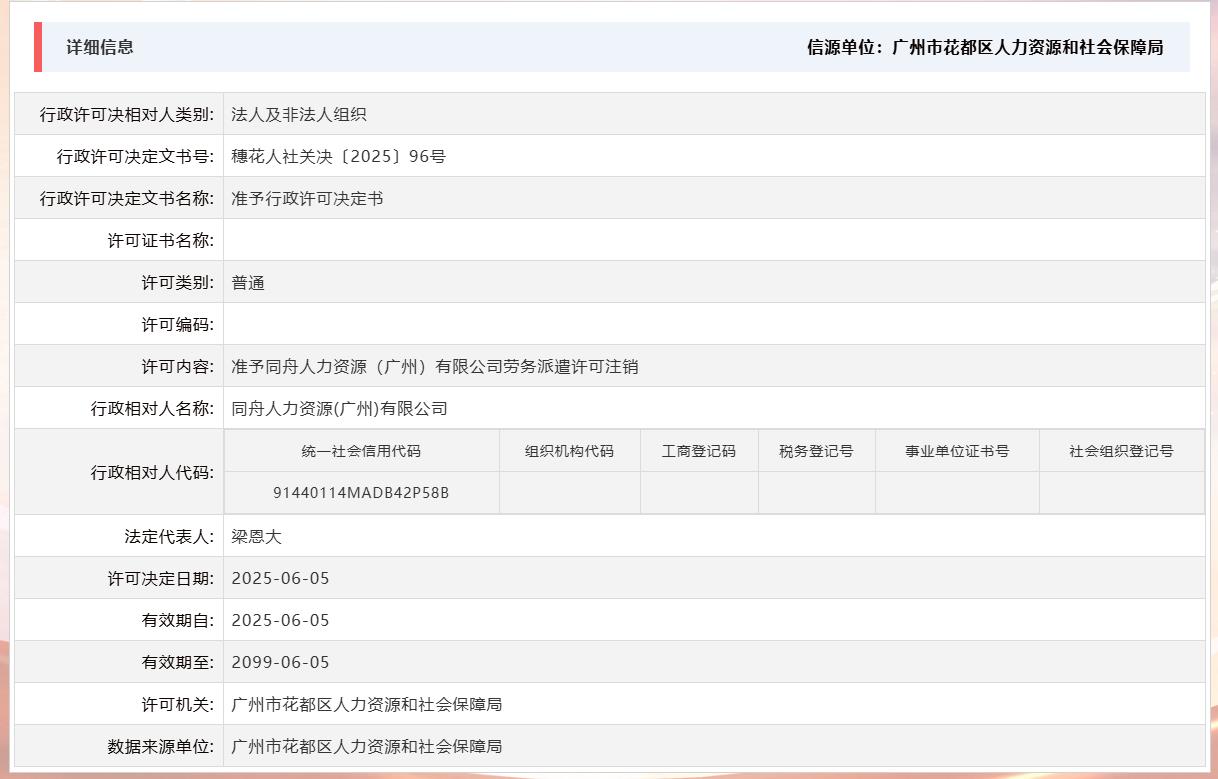Click the 详细信息 section header
This screenshot has width=1218, height=779.
(x=103, y=46)
